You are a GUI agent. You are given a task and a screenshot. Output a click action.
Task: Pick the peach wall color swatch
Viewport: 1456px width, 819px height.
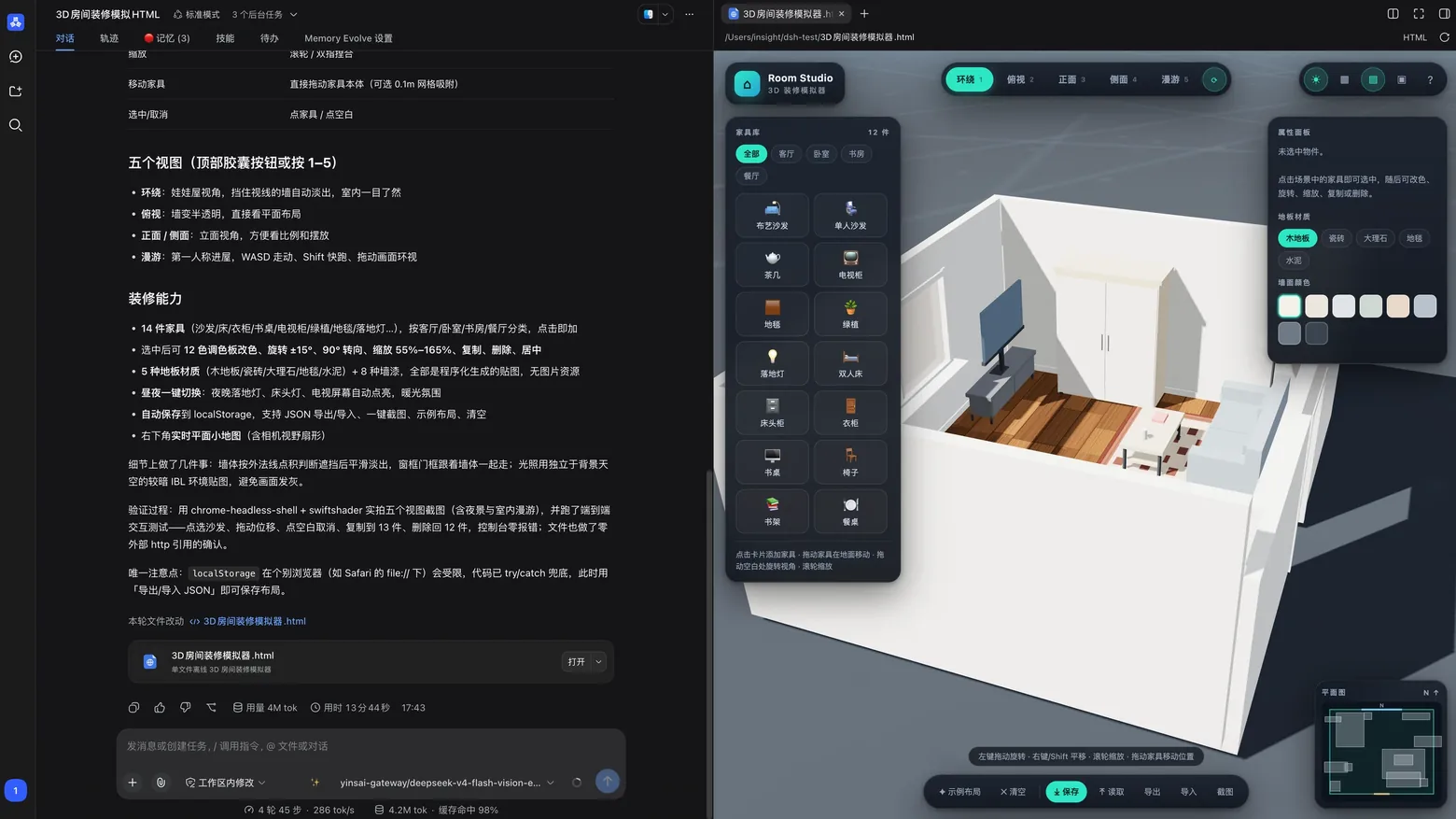[1397, 306]
